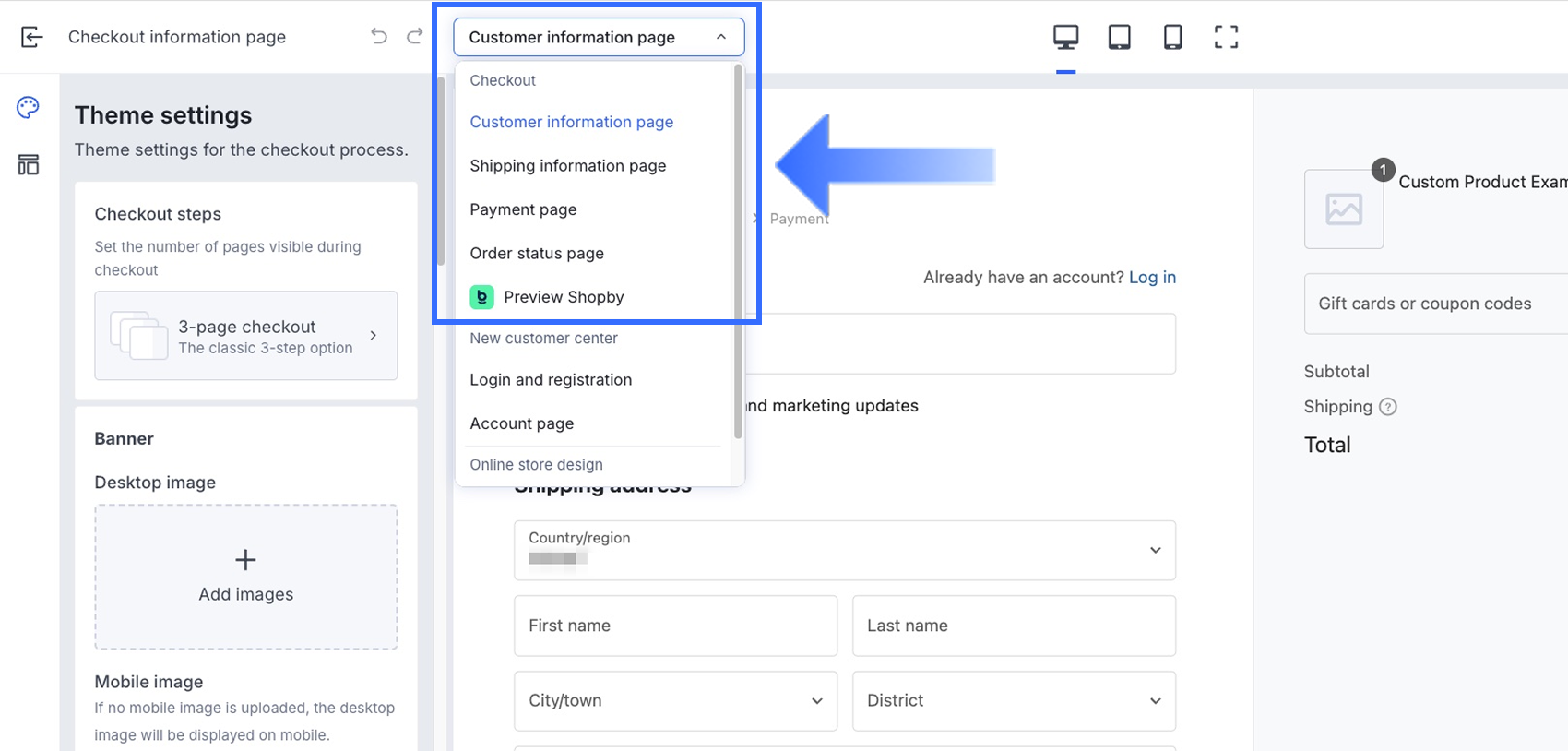Click the Log in link

click(1152, 278)
